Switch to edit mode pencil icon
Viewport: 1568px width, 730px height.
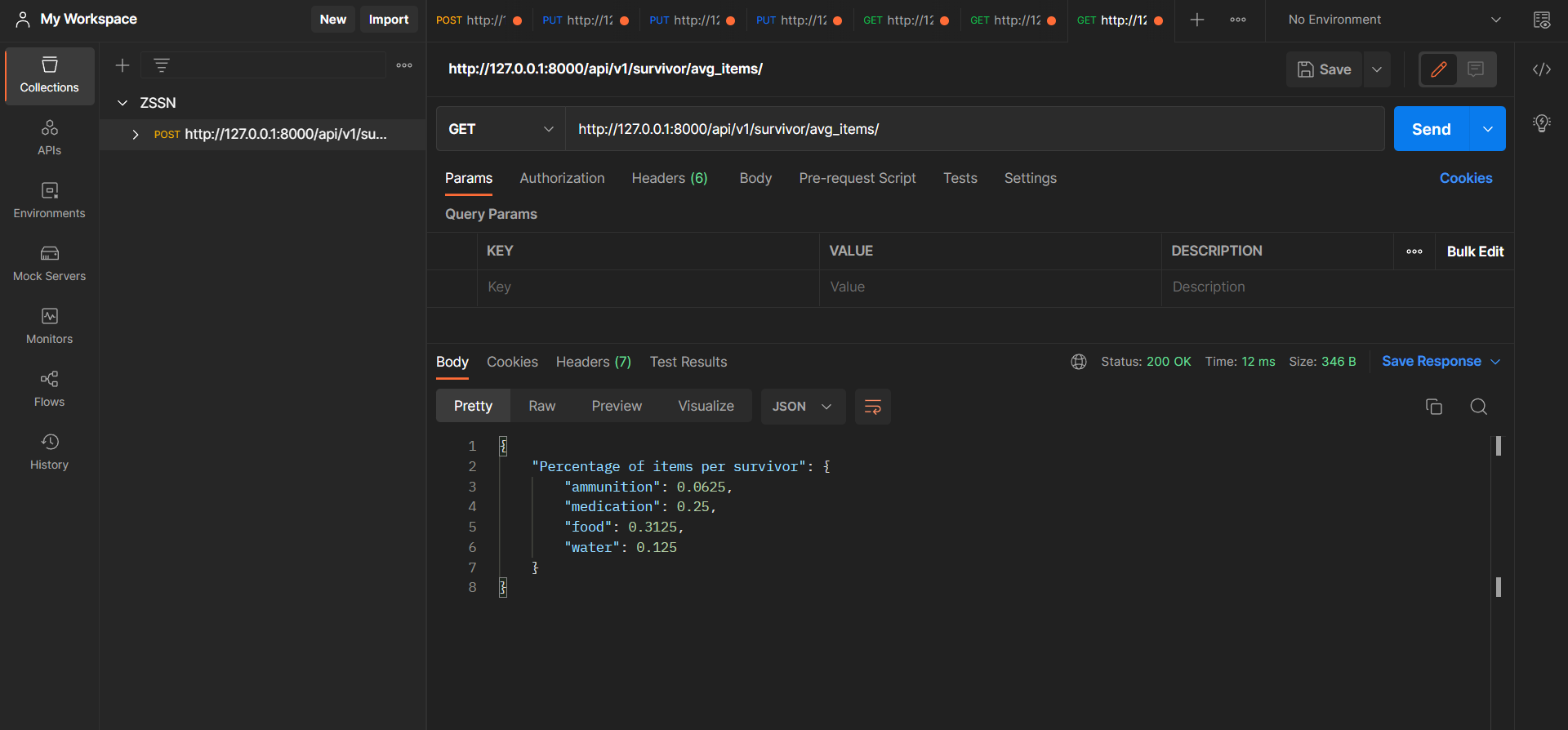[x=1439, y=69]
